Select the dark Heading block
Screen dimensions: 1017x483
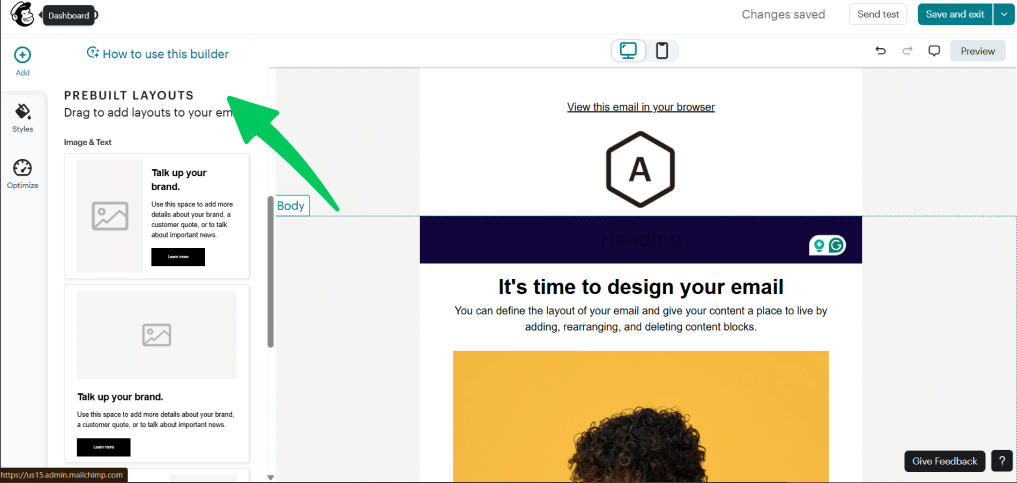click(641, 240)
